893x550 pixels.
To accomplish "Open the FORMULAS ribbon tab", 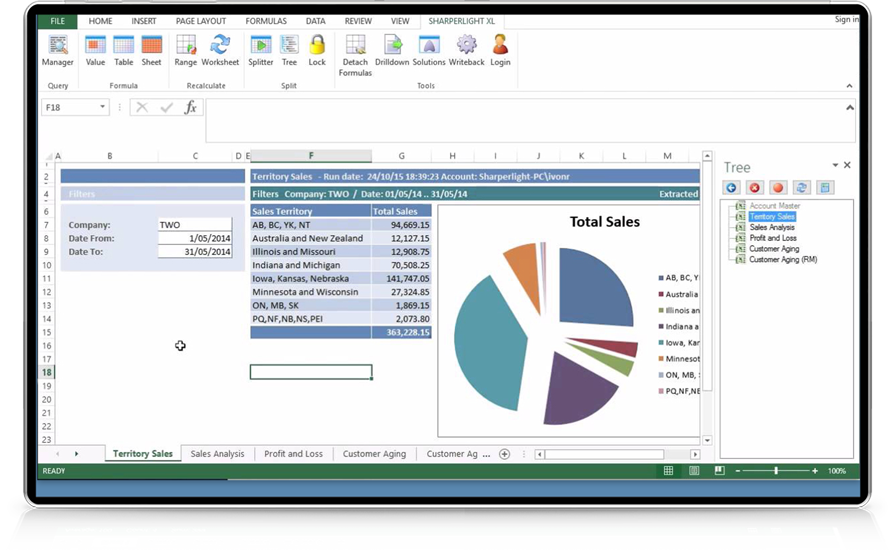I will point(266,21).
